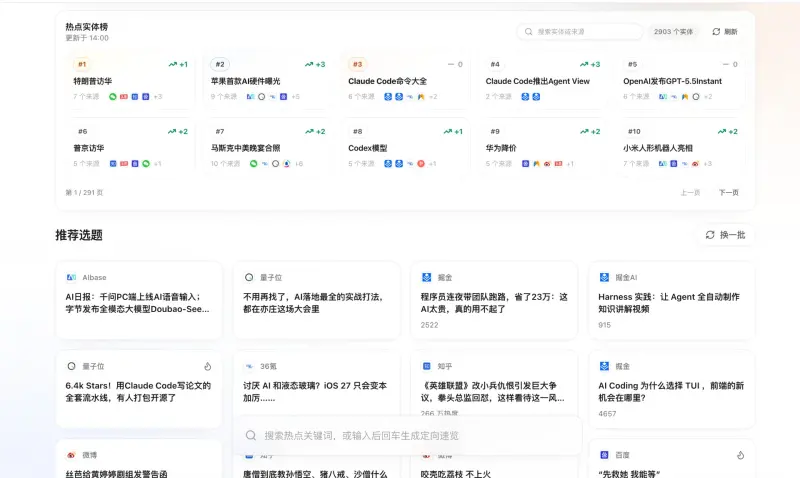This screenshot has width=800, height=478.
Task: Click 第 1 / 291 页 page indicator
Action: [84, 192]
